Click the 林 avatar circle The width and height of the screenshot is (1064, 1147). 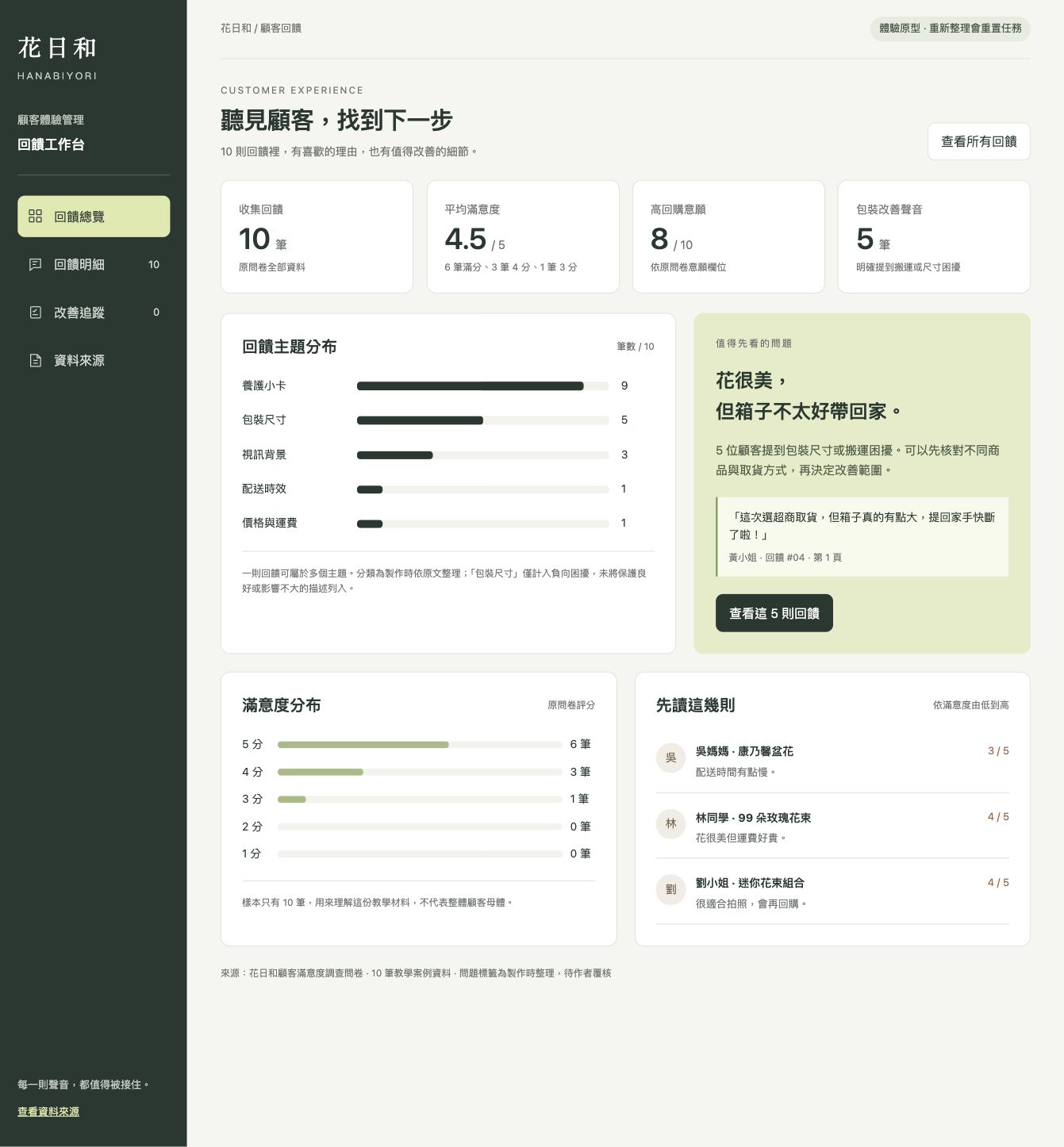(670, 824)
